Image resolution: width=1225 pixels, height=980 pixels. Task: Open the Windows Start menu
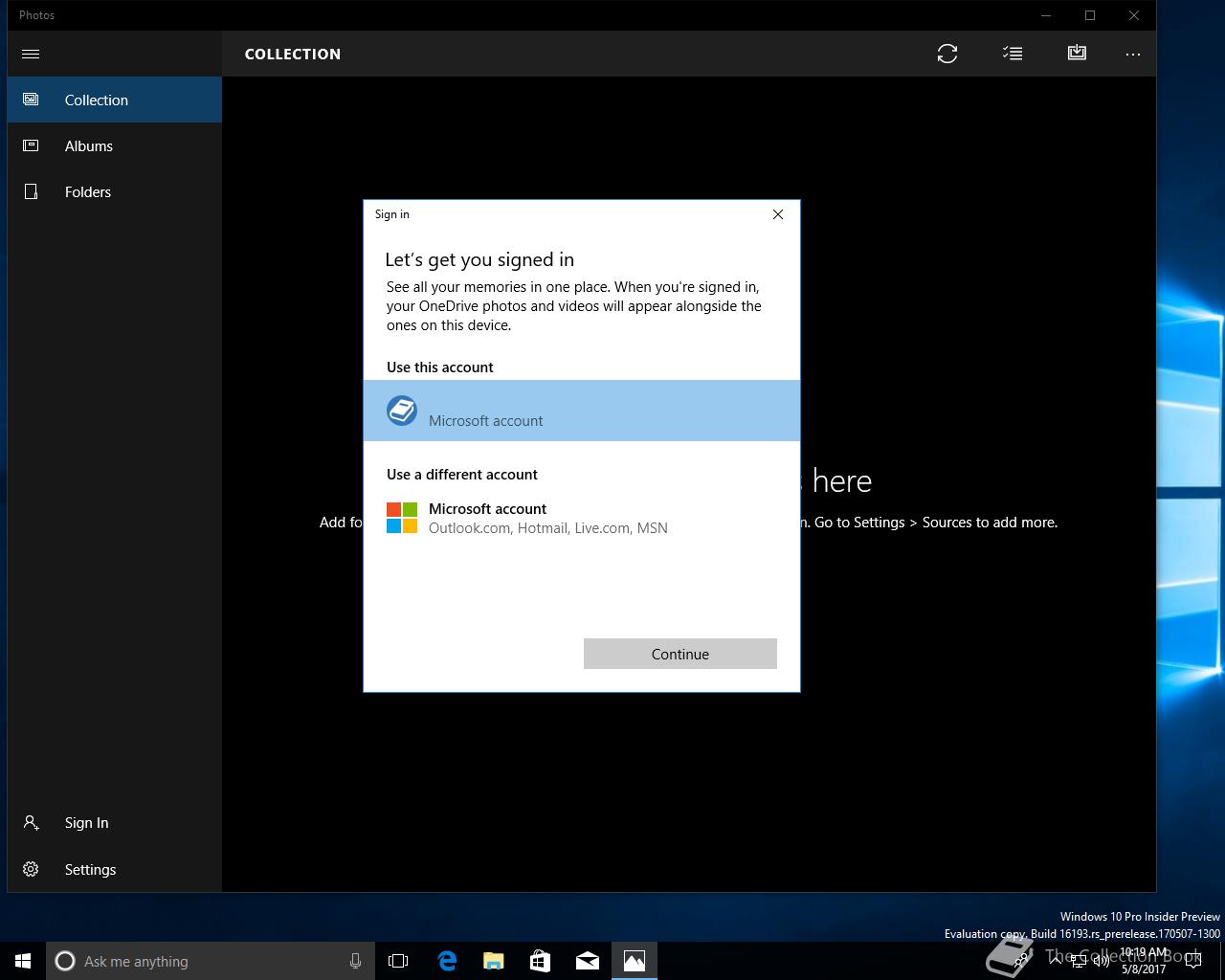[x=23, y=961]
